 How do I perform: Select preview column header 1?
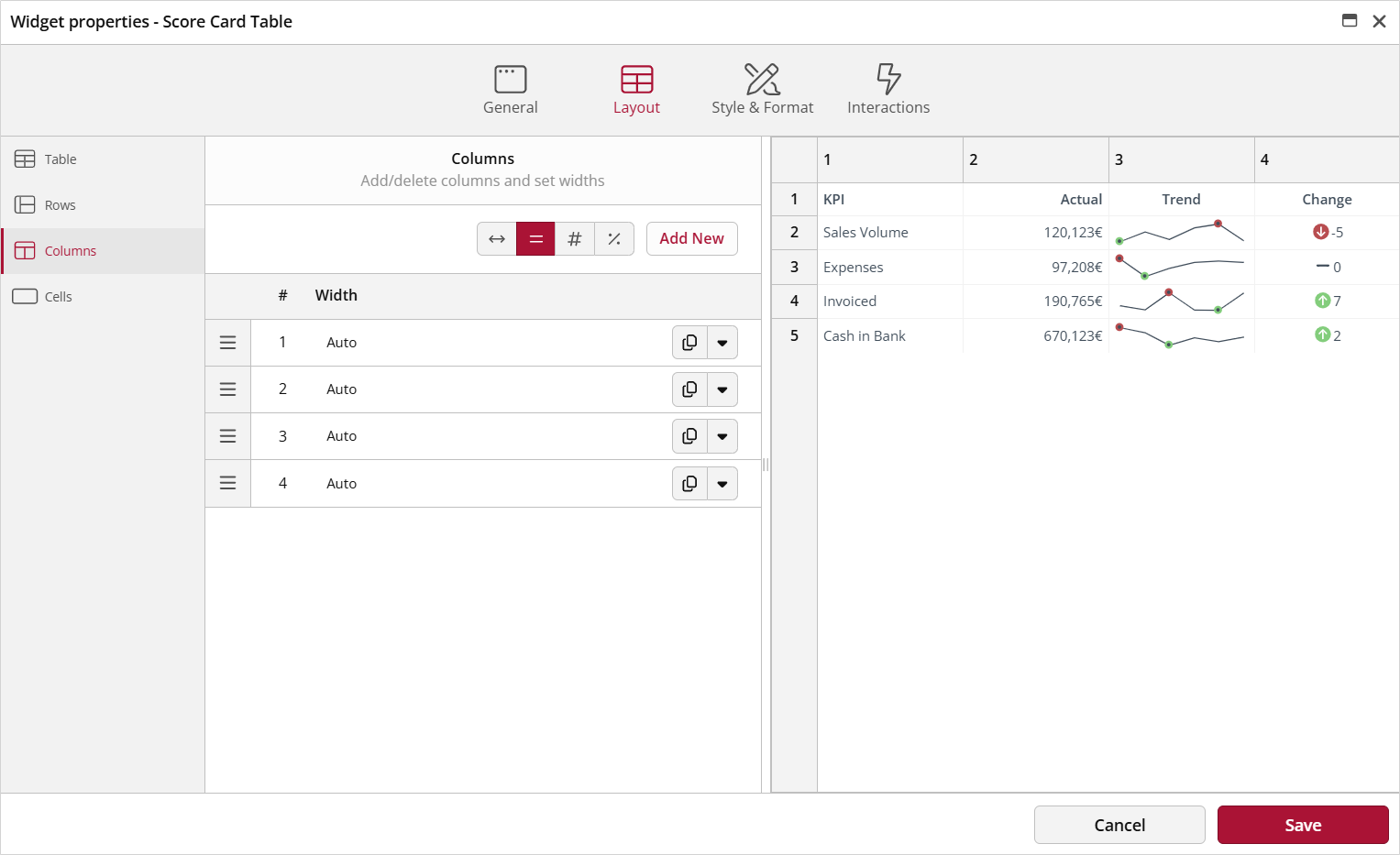click(x=890, y=160)
